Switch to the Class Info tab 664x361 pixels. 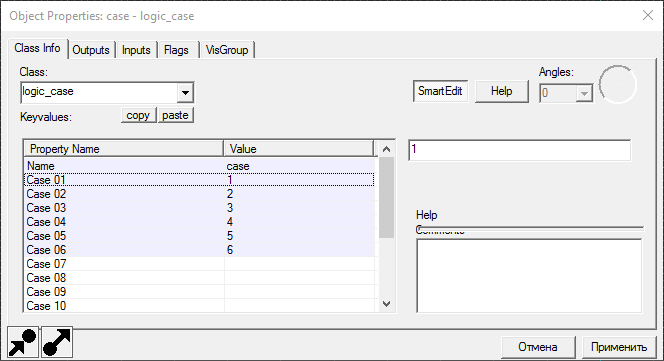click(37, 48)
